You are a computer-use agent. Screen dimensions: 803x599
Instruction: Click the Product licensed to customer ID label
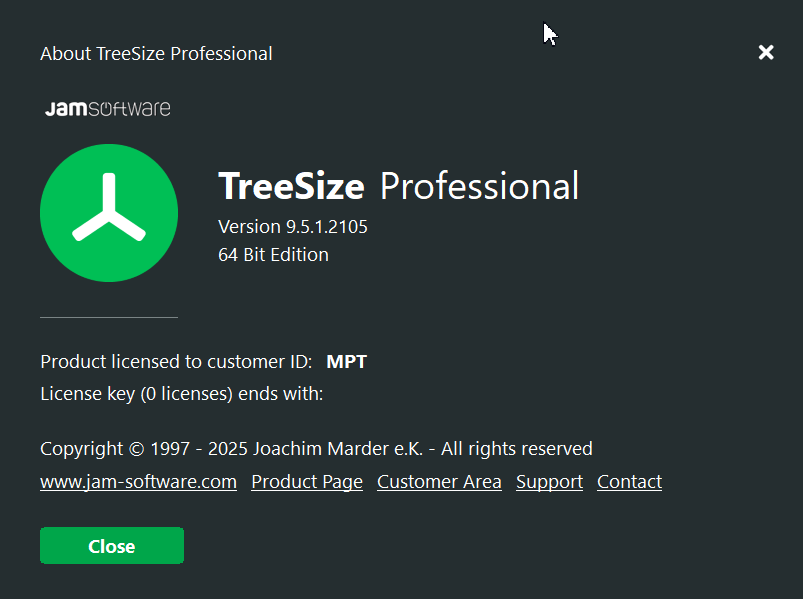point(176,362)
